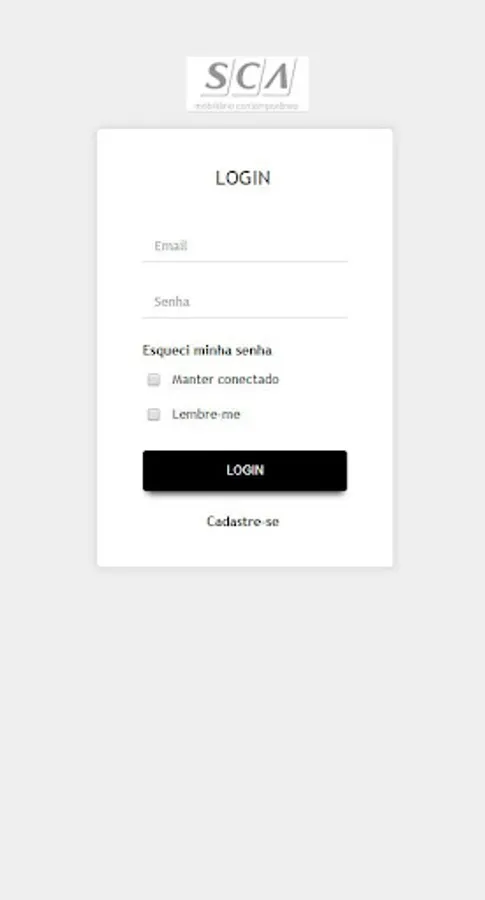Click the underline beneath the Email field

click(x=245, y=262)
